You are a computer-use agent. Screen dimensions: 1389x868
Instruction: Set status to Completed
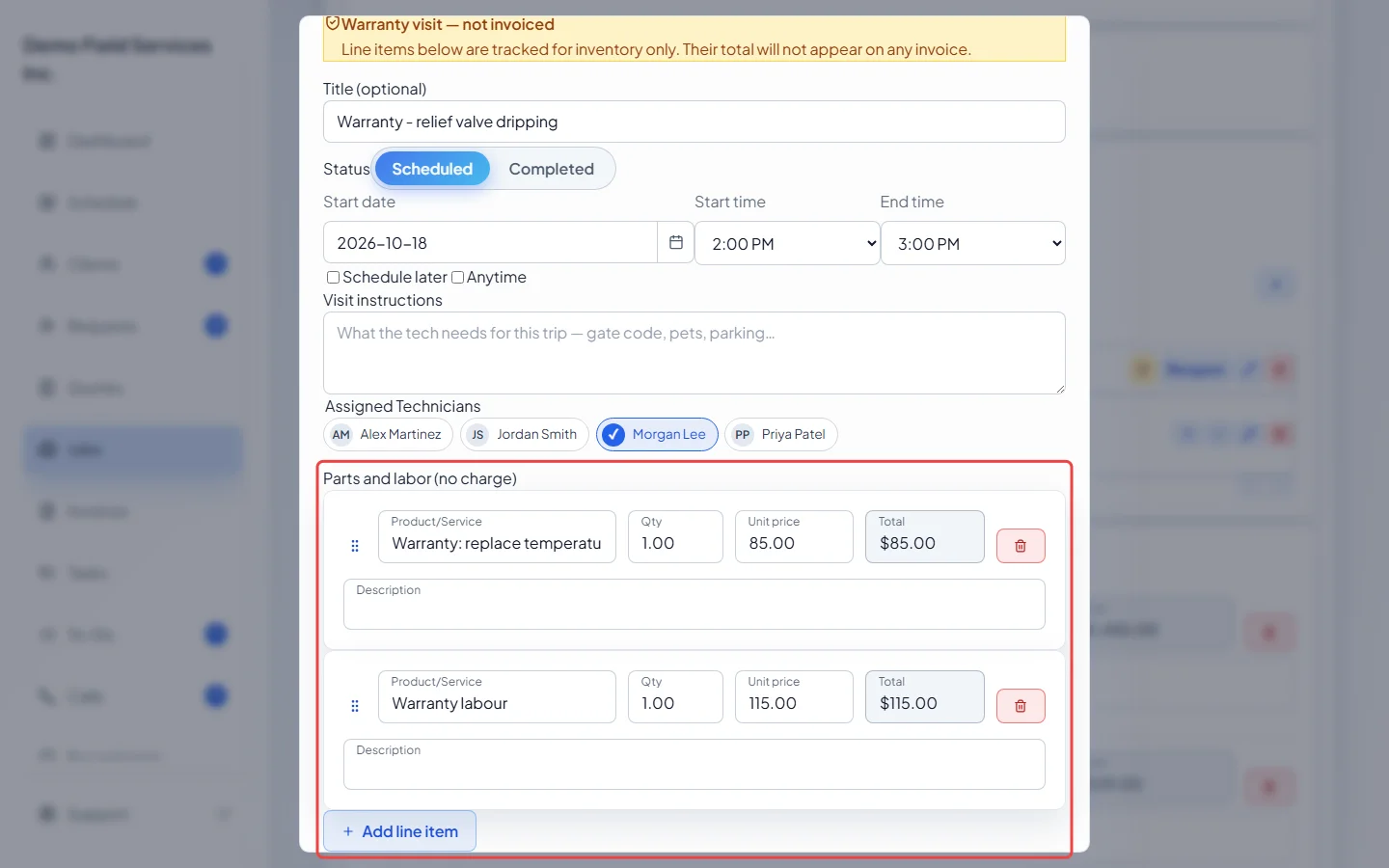[x=552, y=169]
